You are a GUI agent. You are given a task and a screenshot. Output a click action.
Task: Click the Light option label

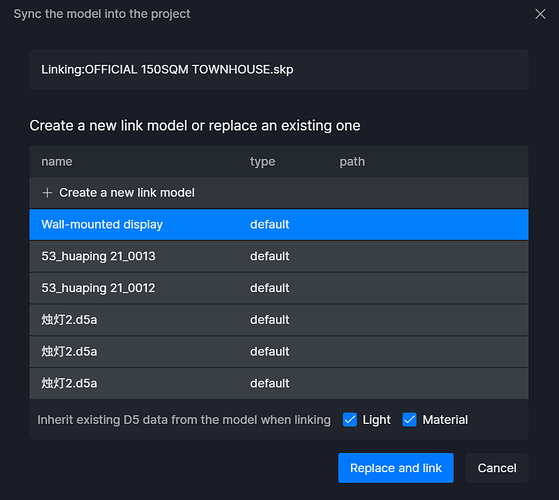point(376,420)
